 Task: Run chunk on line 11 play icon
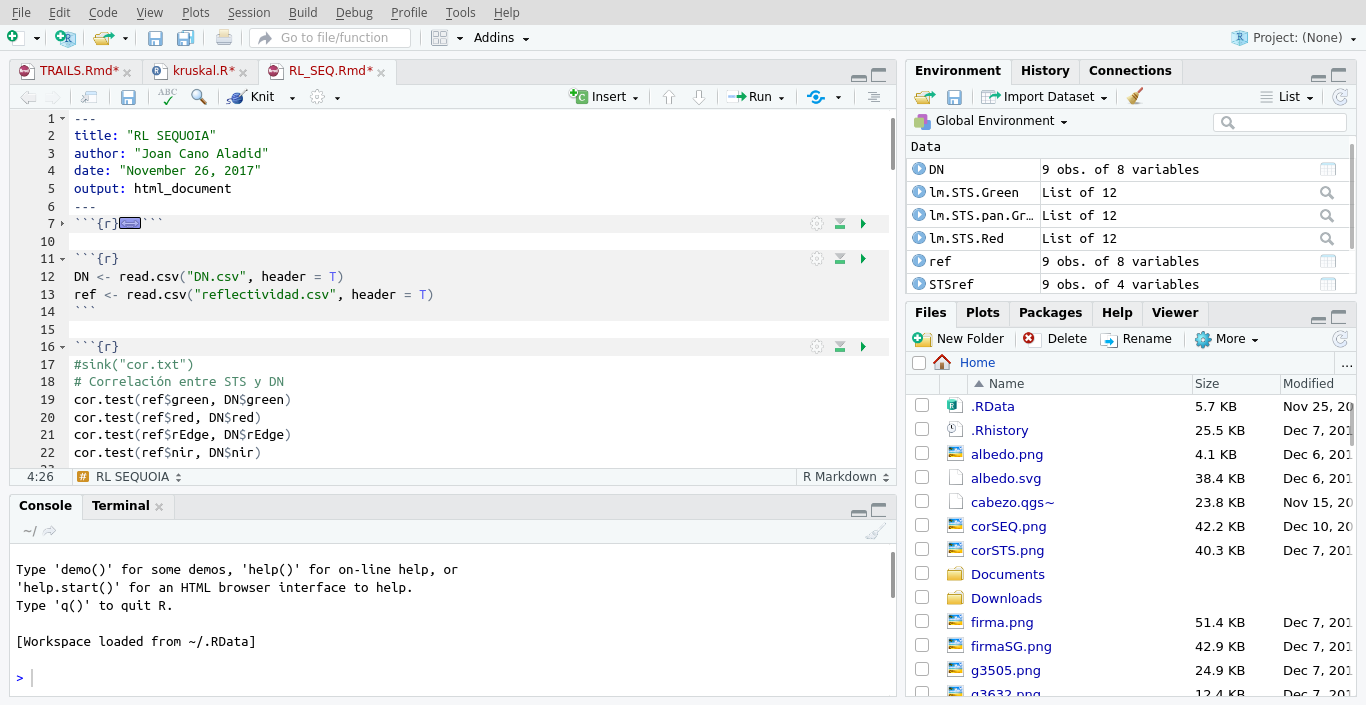click(863, 259)
